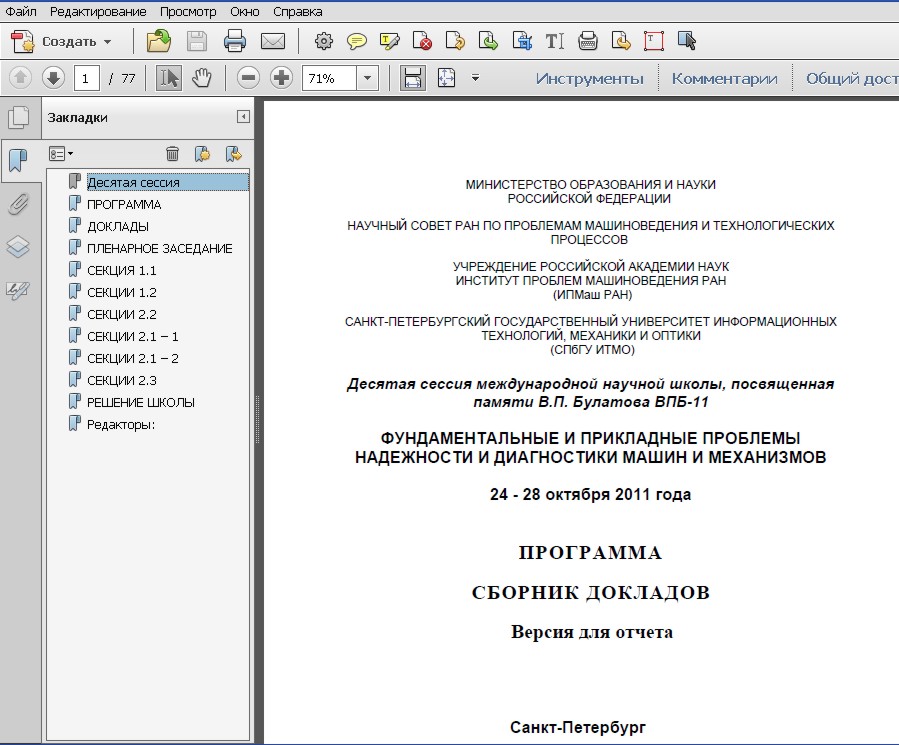Screen dimensions: 899x745
Task: Print the document with the printer icon
Action: [234, 41]
